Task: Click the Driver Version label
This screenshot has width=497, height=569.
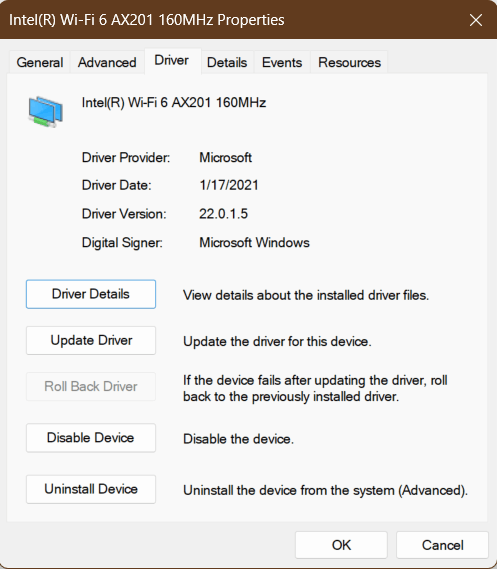Action: tap(124, 214)
